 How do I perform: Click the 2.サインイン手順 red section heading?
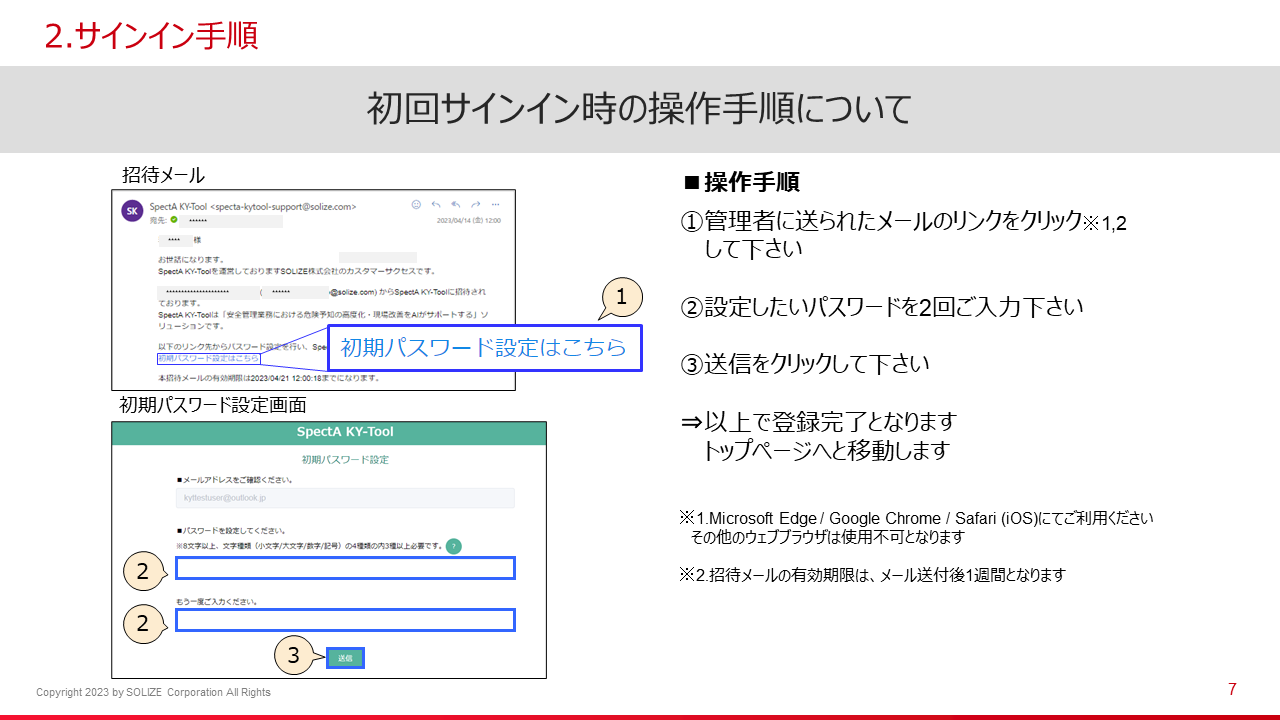click(x=151, y=35)
